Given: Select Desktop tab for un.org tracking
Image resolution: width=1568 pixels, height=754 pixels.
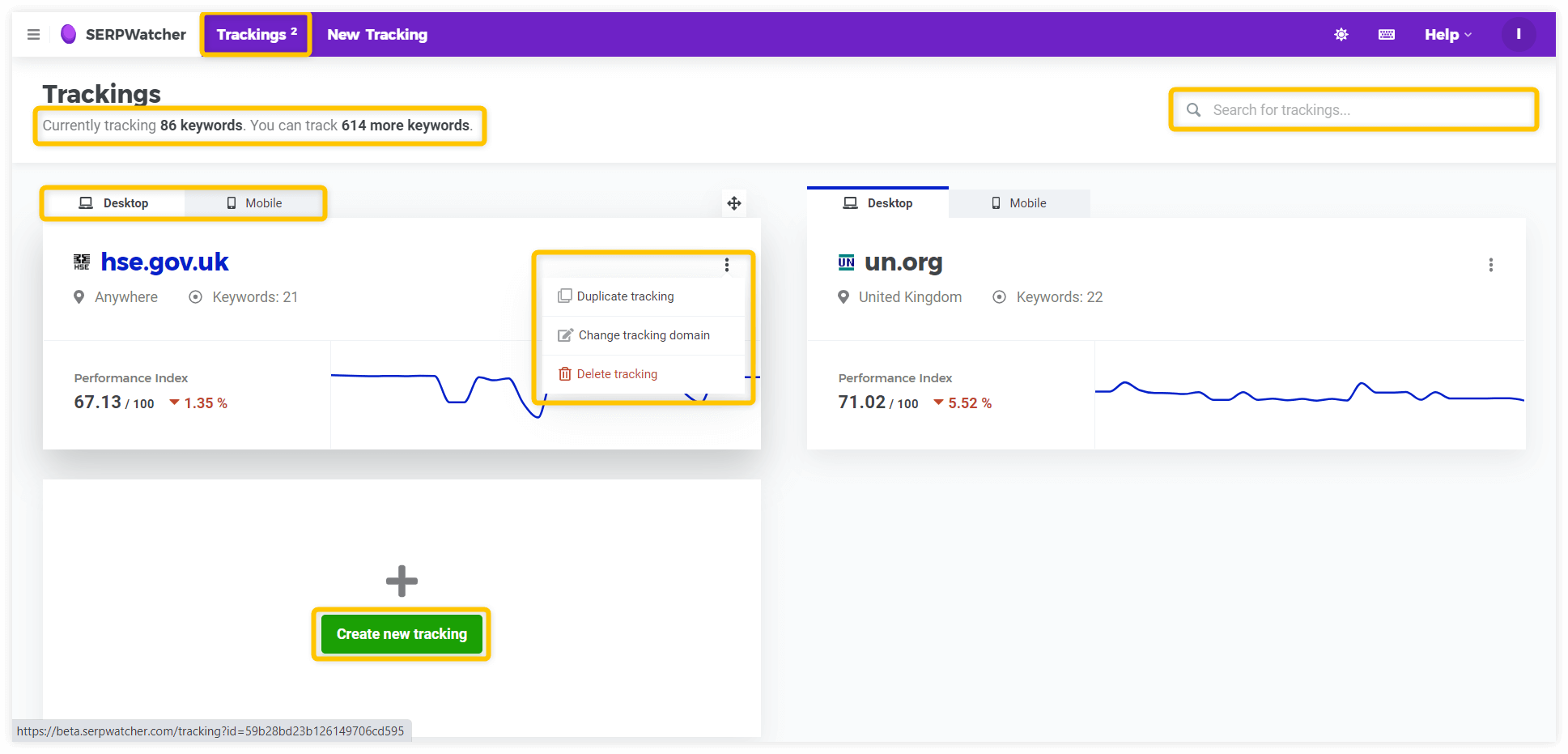Looking at the screenshot, I should [878, 203].
